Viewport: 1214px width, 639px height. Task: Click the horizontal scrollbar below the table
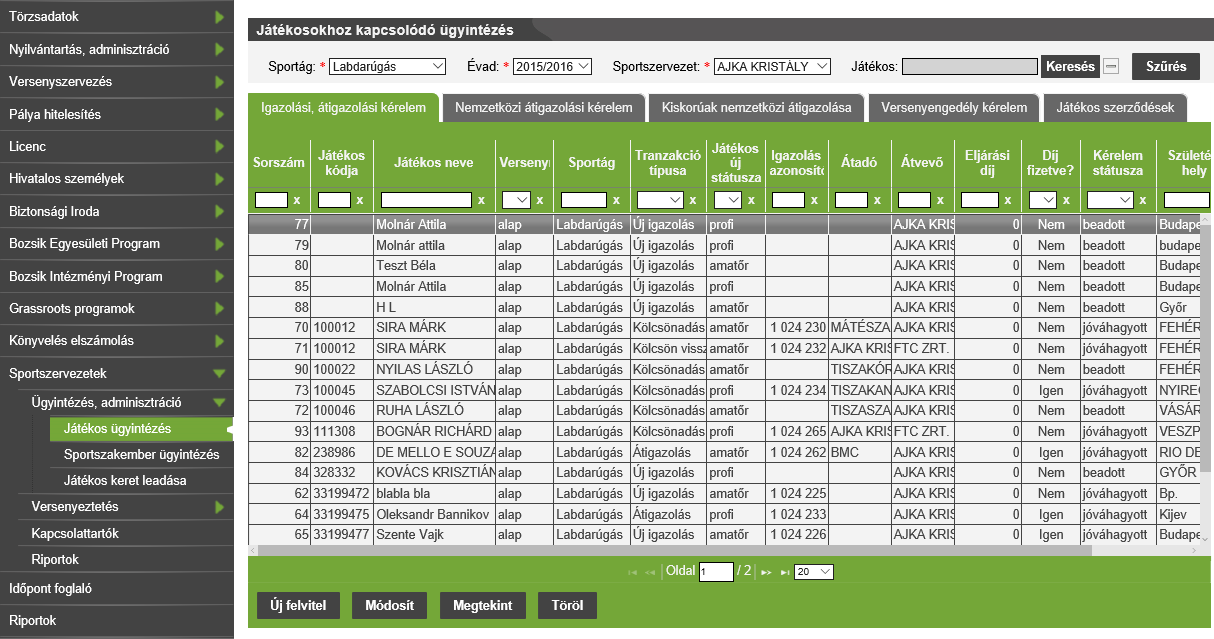coord(675,550)
